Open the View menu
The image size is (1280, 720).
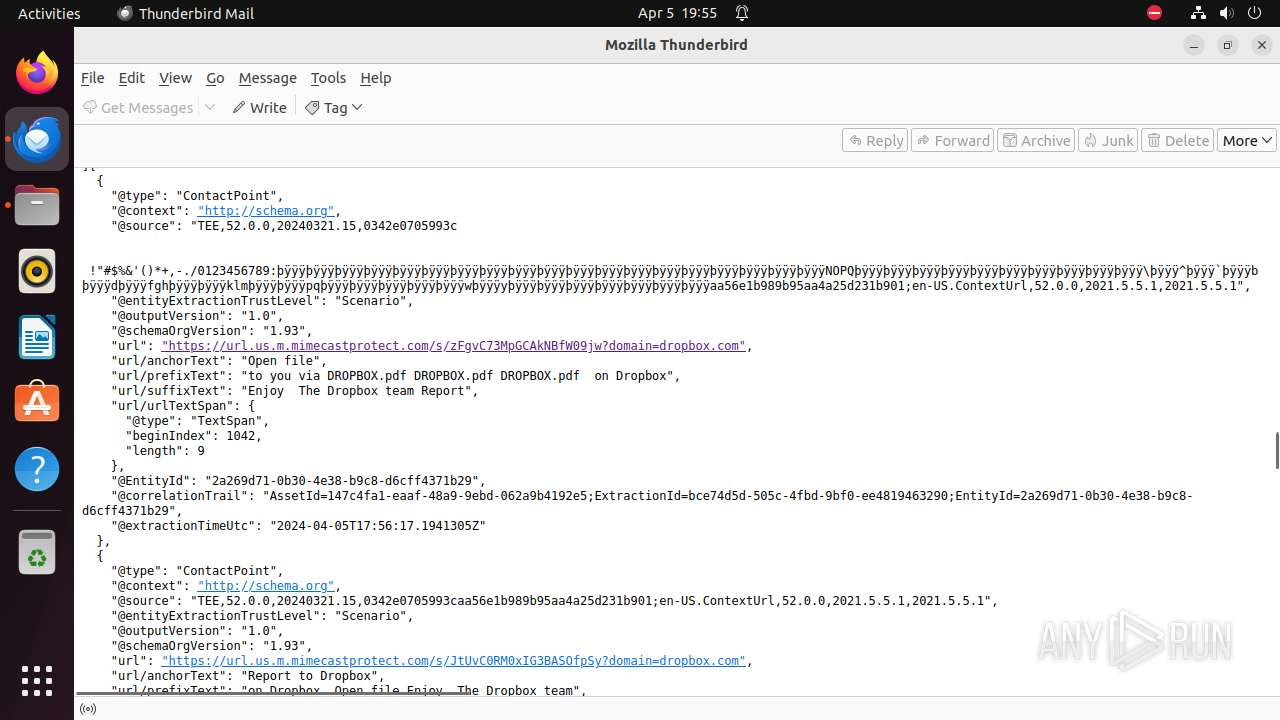[175, 78]
